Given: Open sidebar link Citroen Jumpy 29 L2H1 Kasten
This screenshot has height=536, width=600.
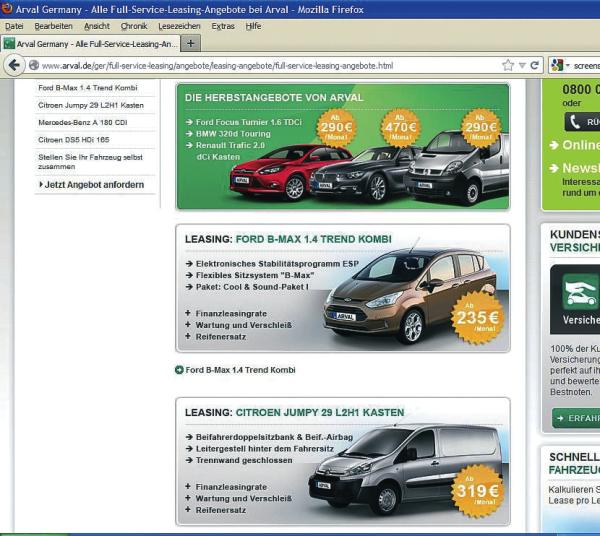Looking at the screenshot, I should [x=91, y=105].
